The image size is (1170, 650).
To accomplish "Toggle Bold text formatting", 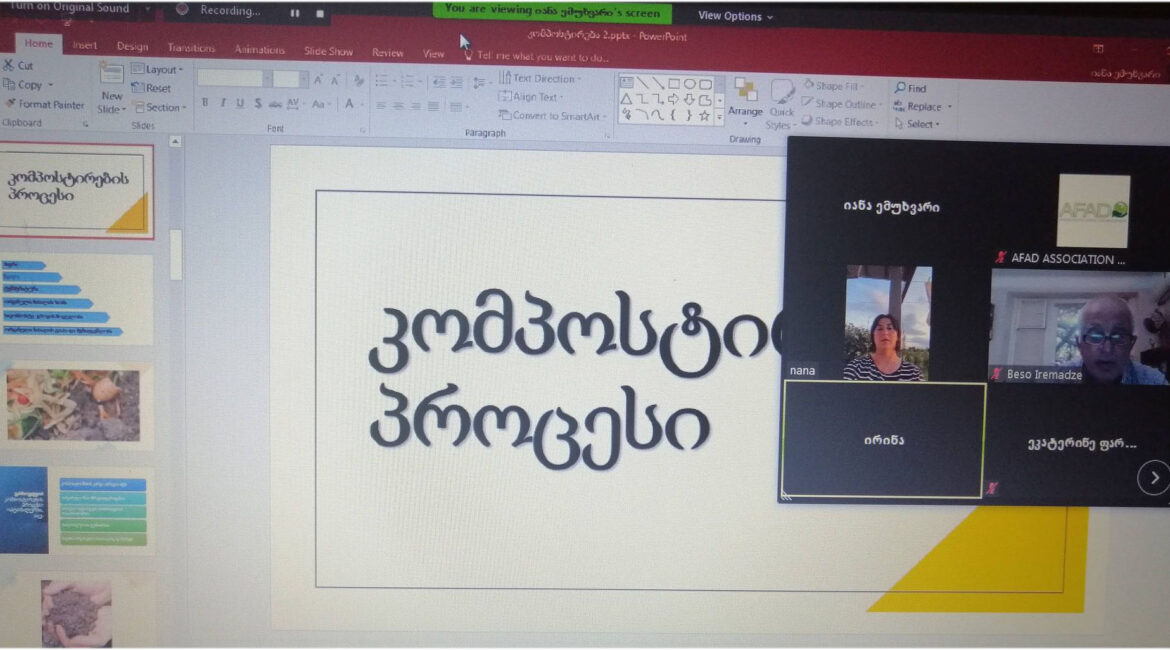I will coord(205,103).
